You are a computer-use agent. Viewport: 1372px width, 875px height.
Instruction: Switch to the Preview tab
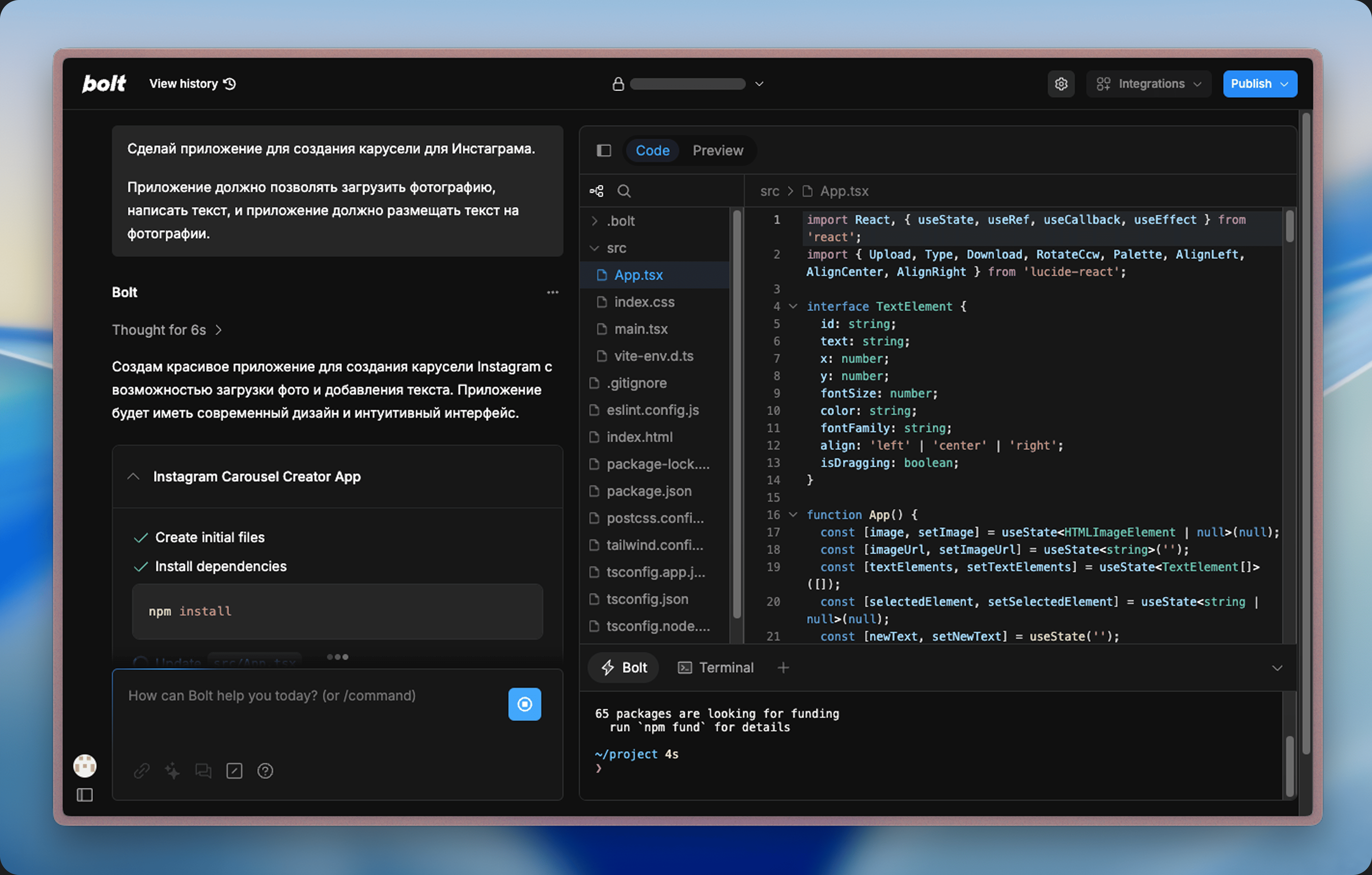tap(717, 150)
